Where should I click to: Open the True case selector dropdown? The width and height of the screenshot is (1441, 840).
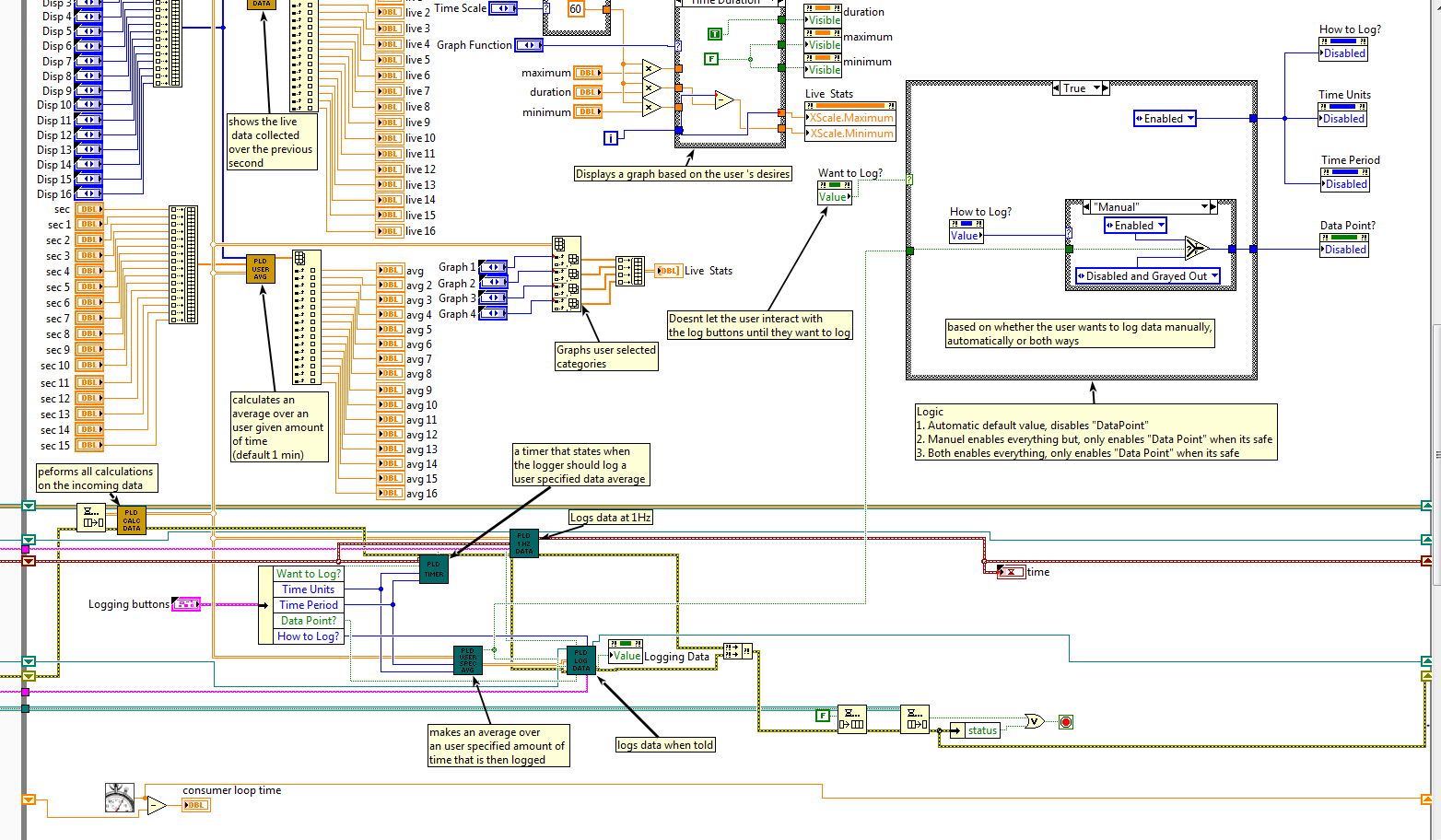(1081, 88)
